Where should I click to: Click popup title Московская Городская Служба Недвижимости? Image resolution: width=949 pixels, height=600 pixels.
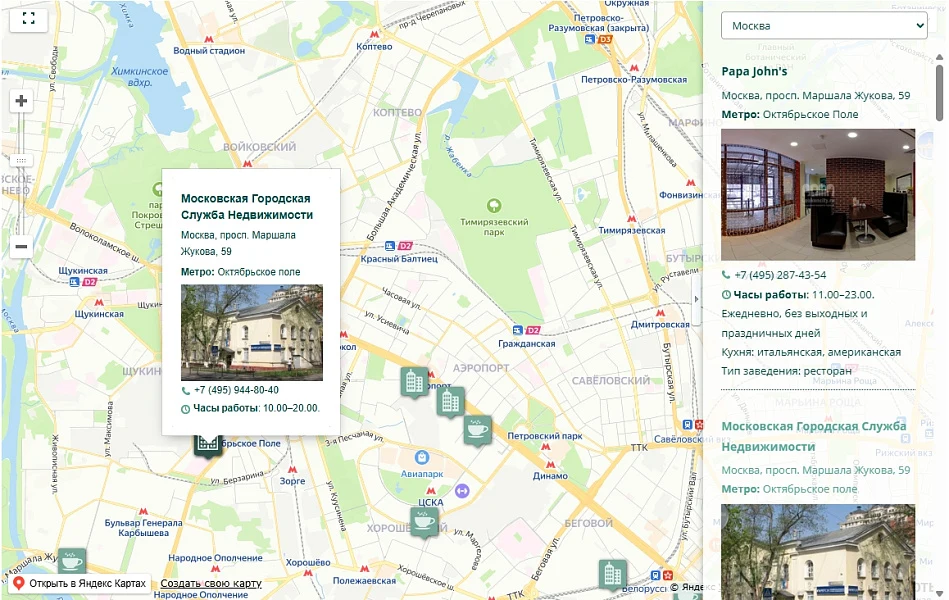pos(247,206)
